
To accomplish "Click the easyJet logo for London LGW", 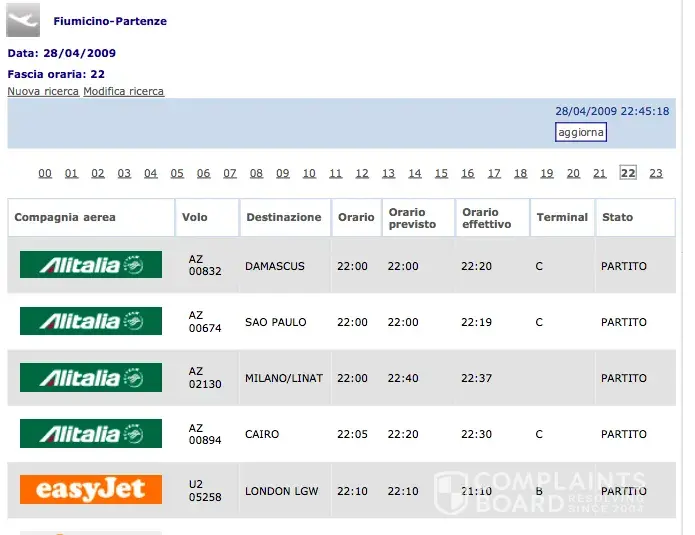I will (91, 489).
